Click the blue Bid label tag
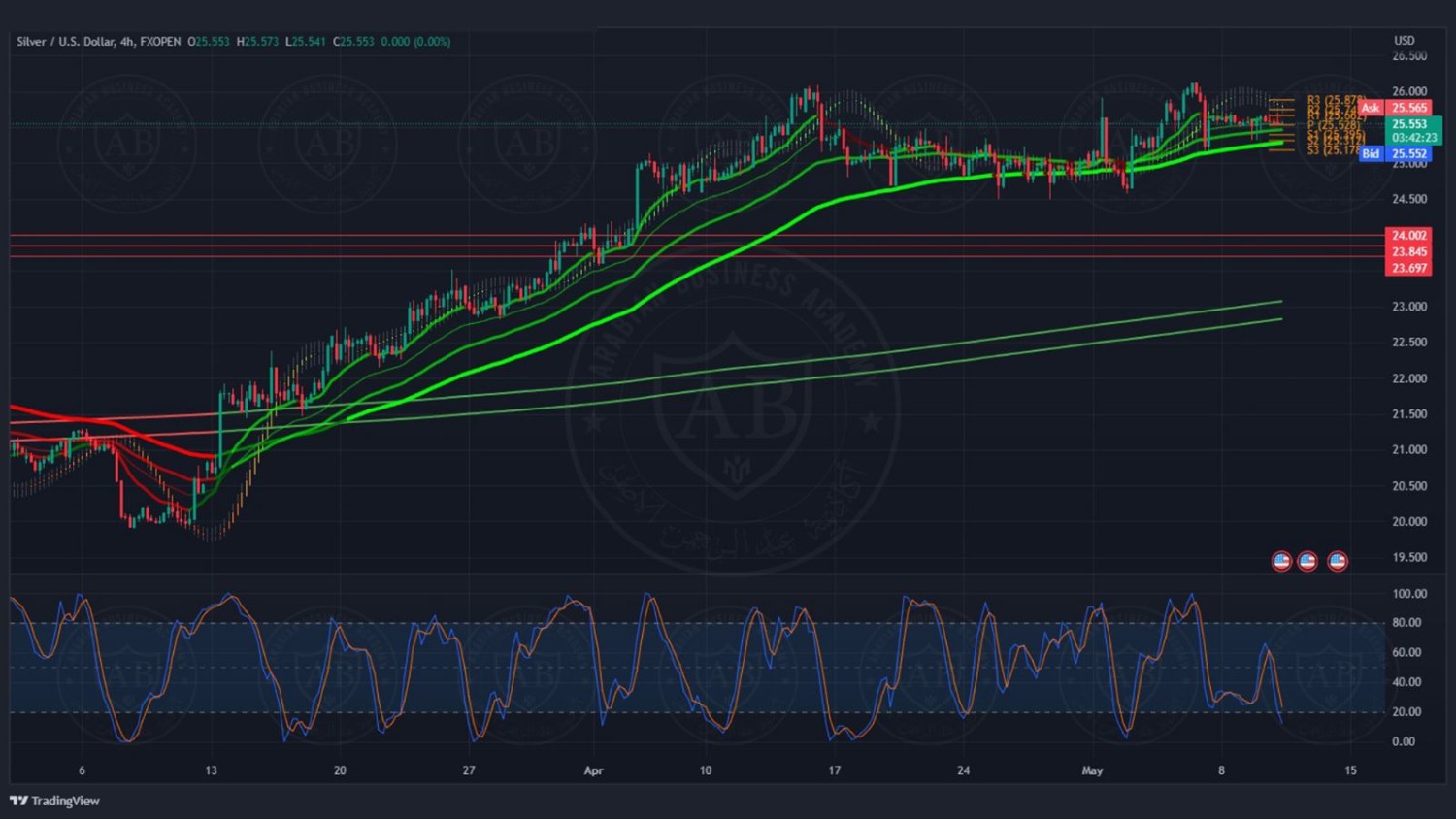Viewport: 1456px width, 819px height. tap(1370, 154)
